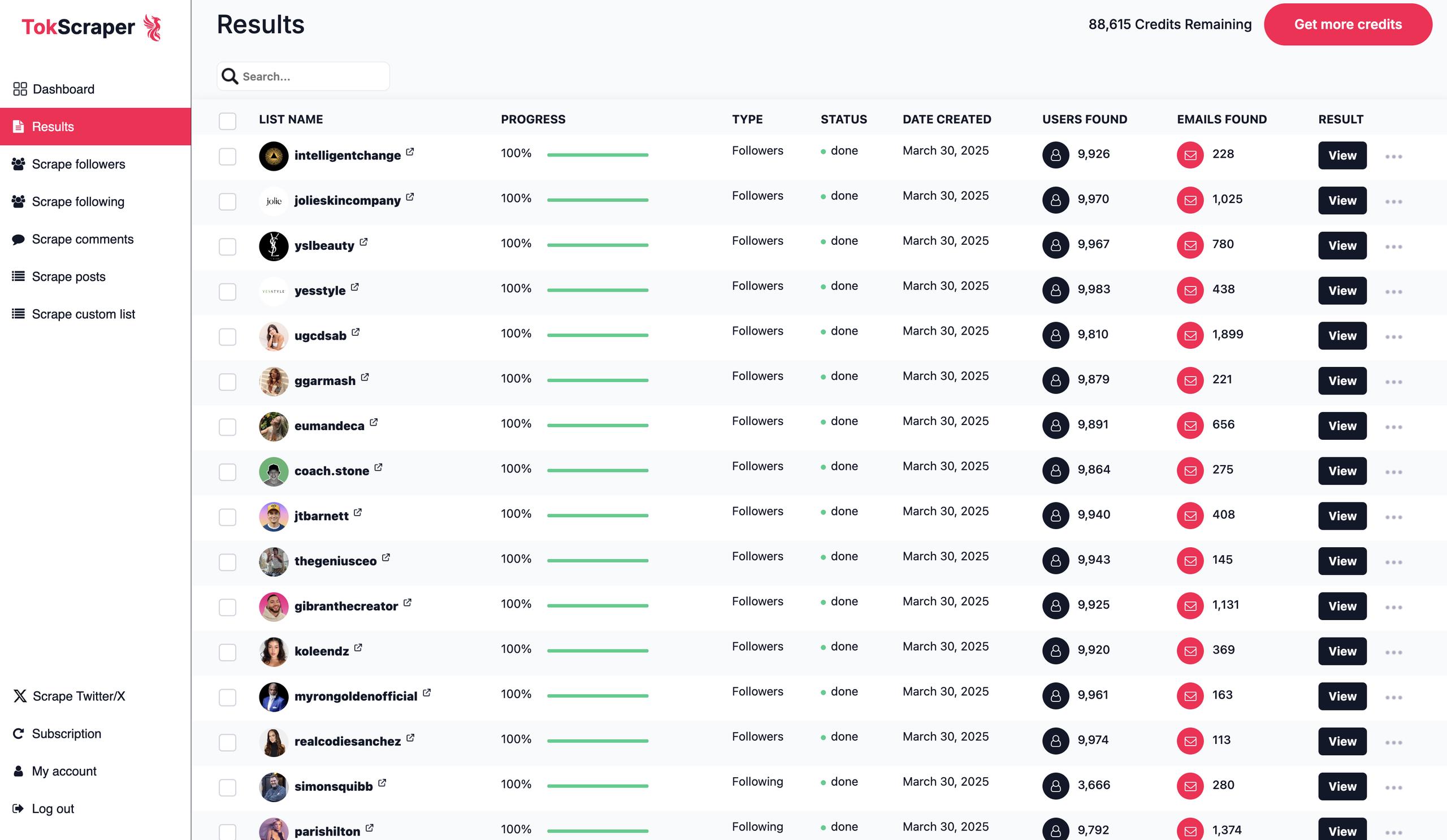
Task: Open external link icon next to myrongoldenofficial
Action: click(427, 693)
